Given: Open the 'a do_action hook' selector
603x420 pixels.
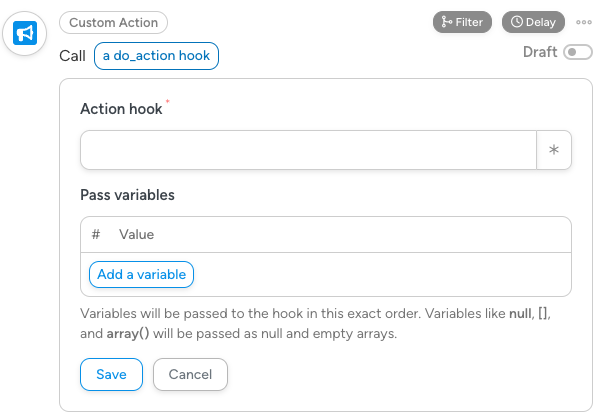Looking at the screenshot, I should point(156,56).
